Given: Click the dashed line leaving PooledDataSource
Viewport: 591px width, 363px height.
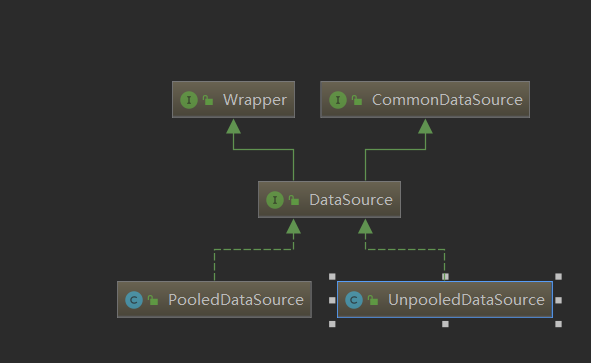Looking at the screenshot, I should point(214,265).
